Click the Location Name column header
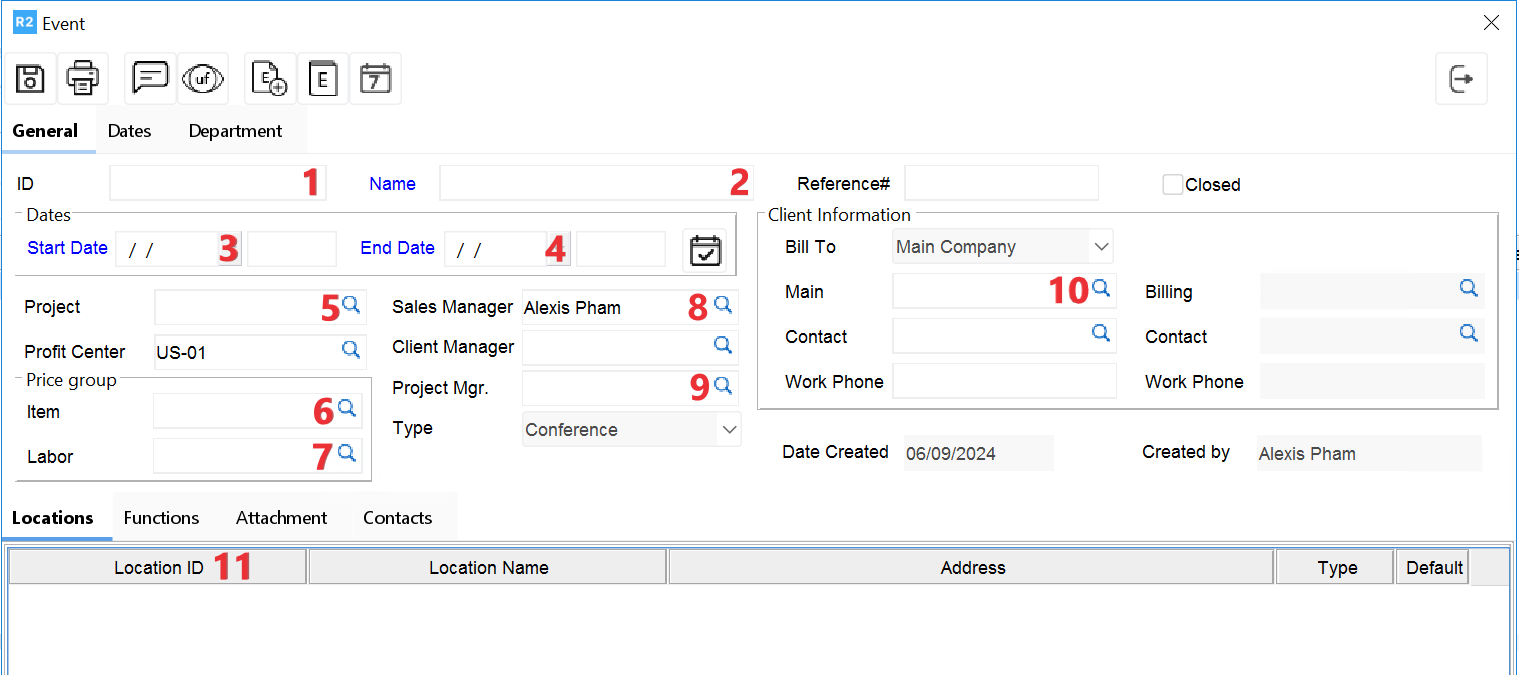This screenshot has width=1519, height=675. [x=488, y=568]
